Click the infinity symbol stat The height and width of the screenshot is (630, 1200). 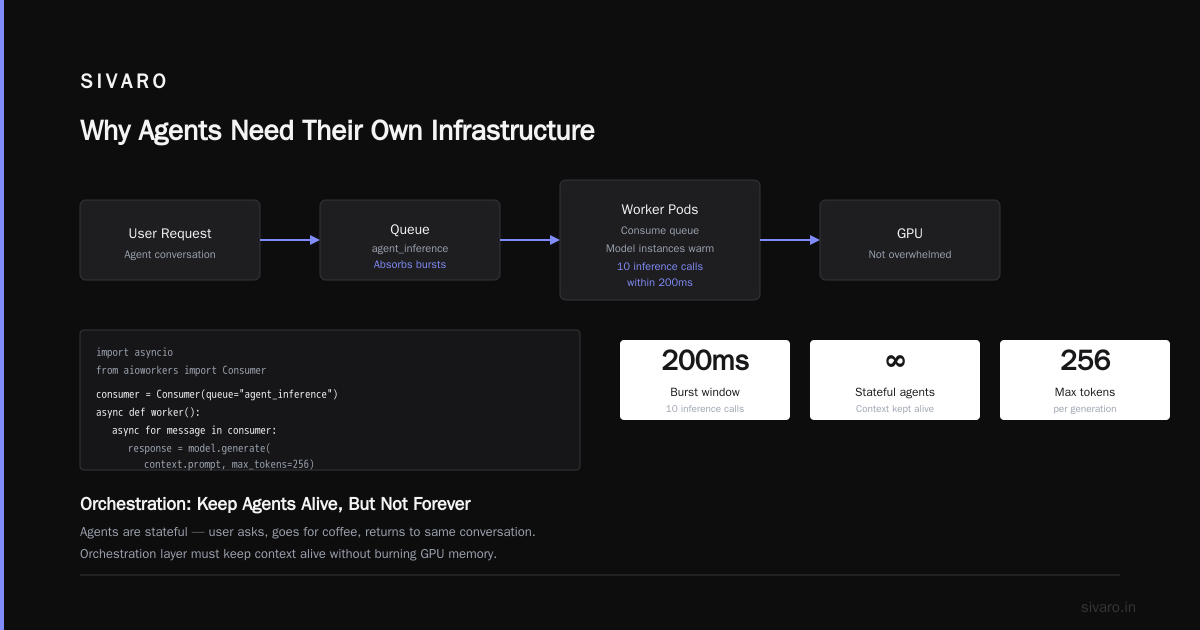tap(895, 360)
